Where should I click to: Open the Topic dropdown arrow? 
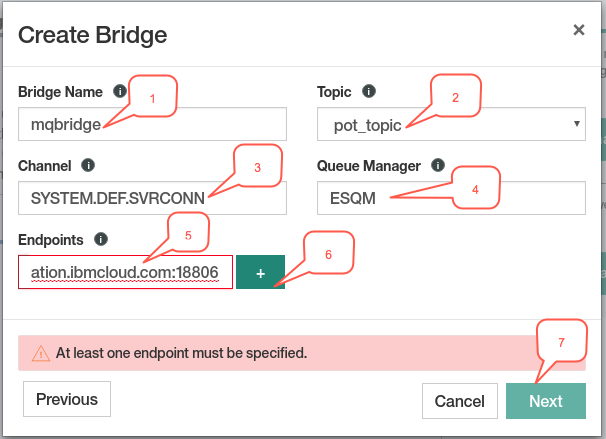coord(577,124)
